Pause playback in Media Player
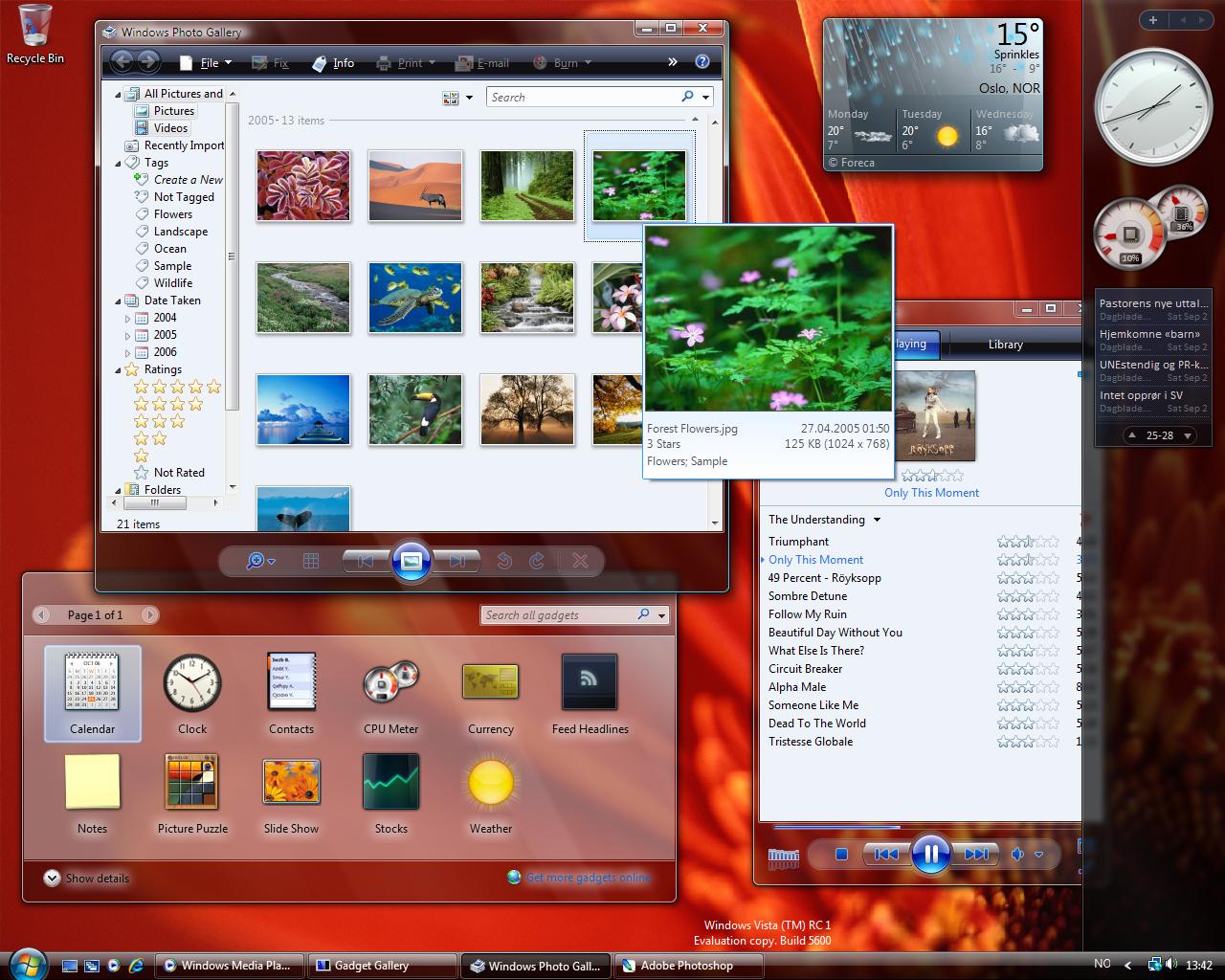Screen dimensions: 1225x980 click(x=930, y=854)
